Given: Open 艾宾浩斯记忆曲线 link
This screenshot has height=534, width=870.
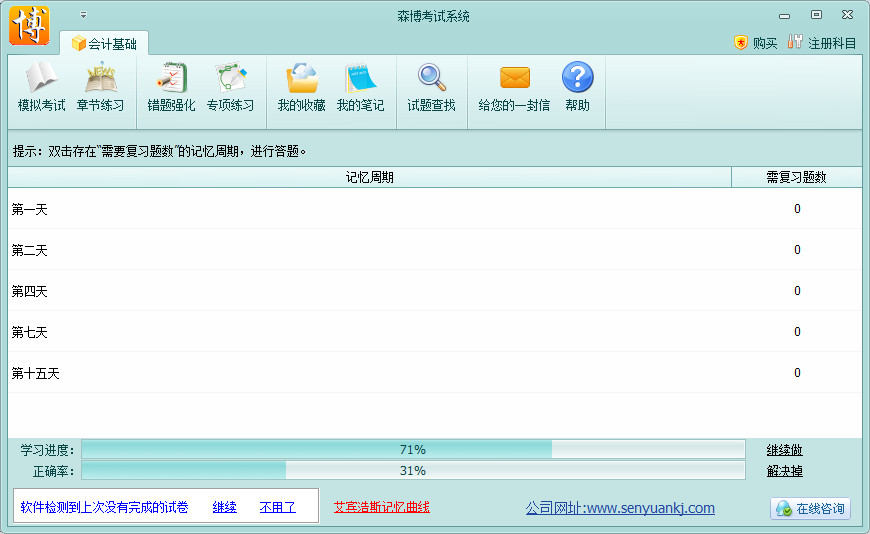Looking at the screenshot, I should point(381,507).
